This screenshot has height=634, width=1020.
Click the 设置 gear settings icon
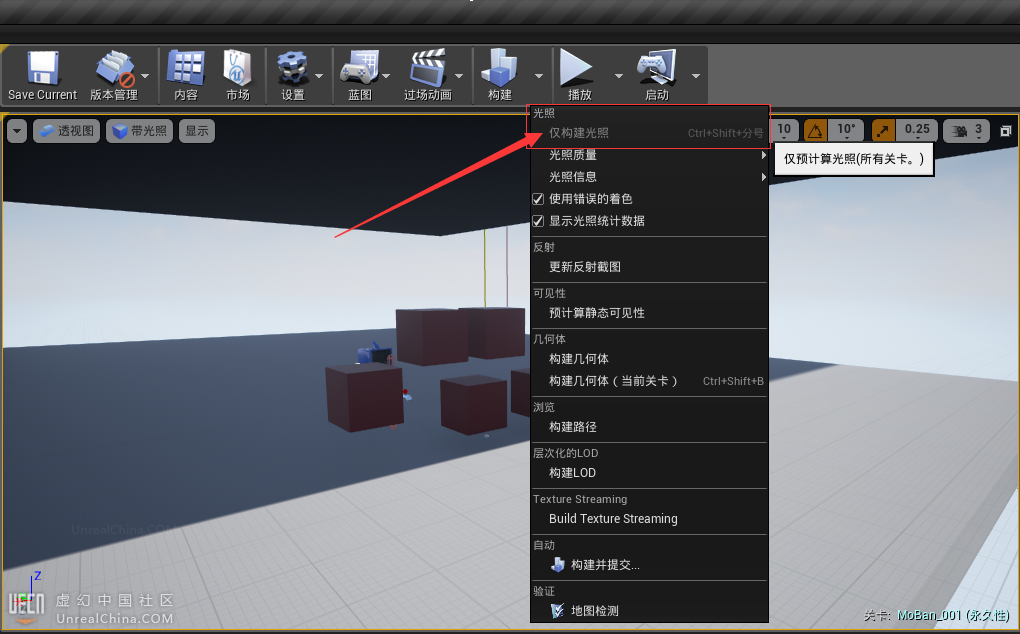click(x=292, y=69)
